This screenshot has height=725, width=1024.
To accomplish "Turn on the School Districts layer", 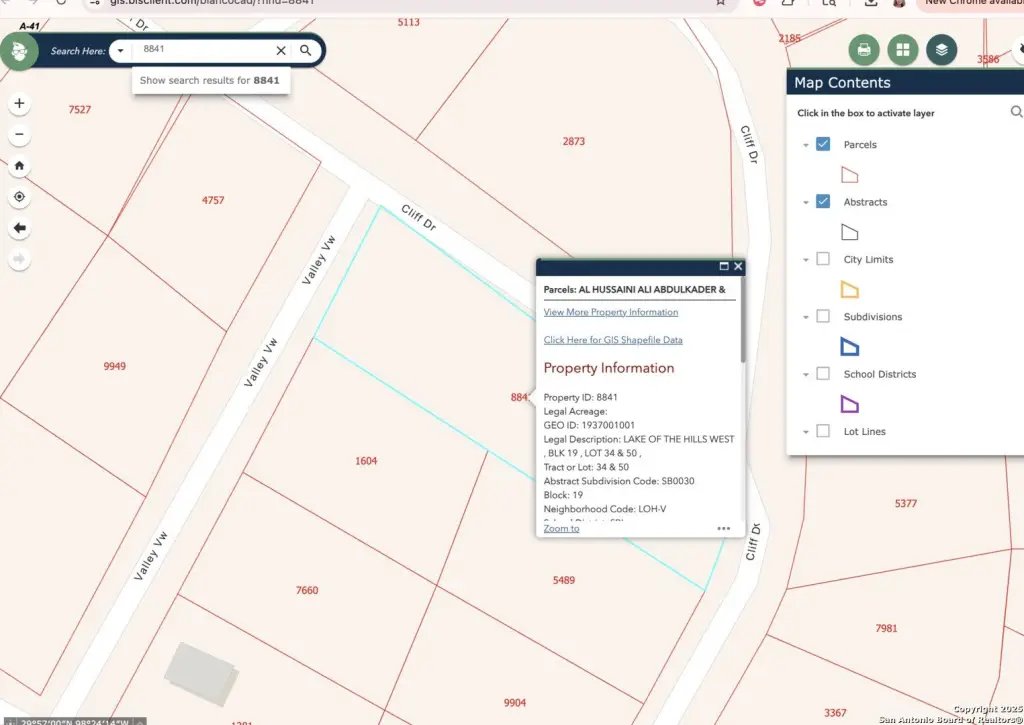I will (x=823, y=374).
